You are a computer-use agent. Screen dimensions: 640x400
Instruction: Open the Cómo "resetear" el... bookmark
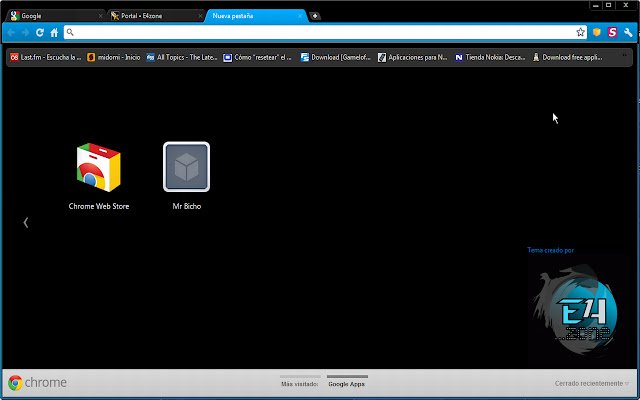click(258, 58)
